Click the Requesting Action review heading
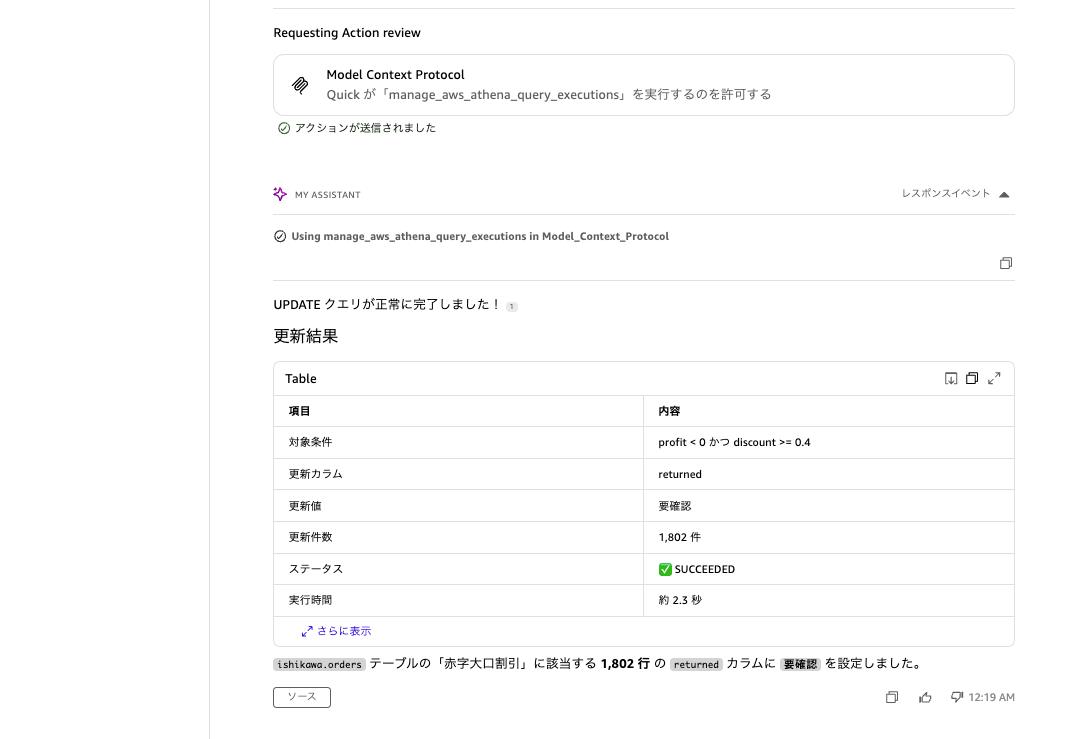Viewport: 1077px width, 739px height. click(347, 33)
